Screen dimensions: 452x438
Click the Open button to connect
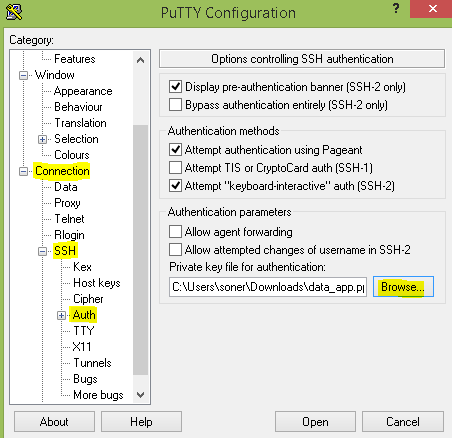point(315,422)
